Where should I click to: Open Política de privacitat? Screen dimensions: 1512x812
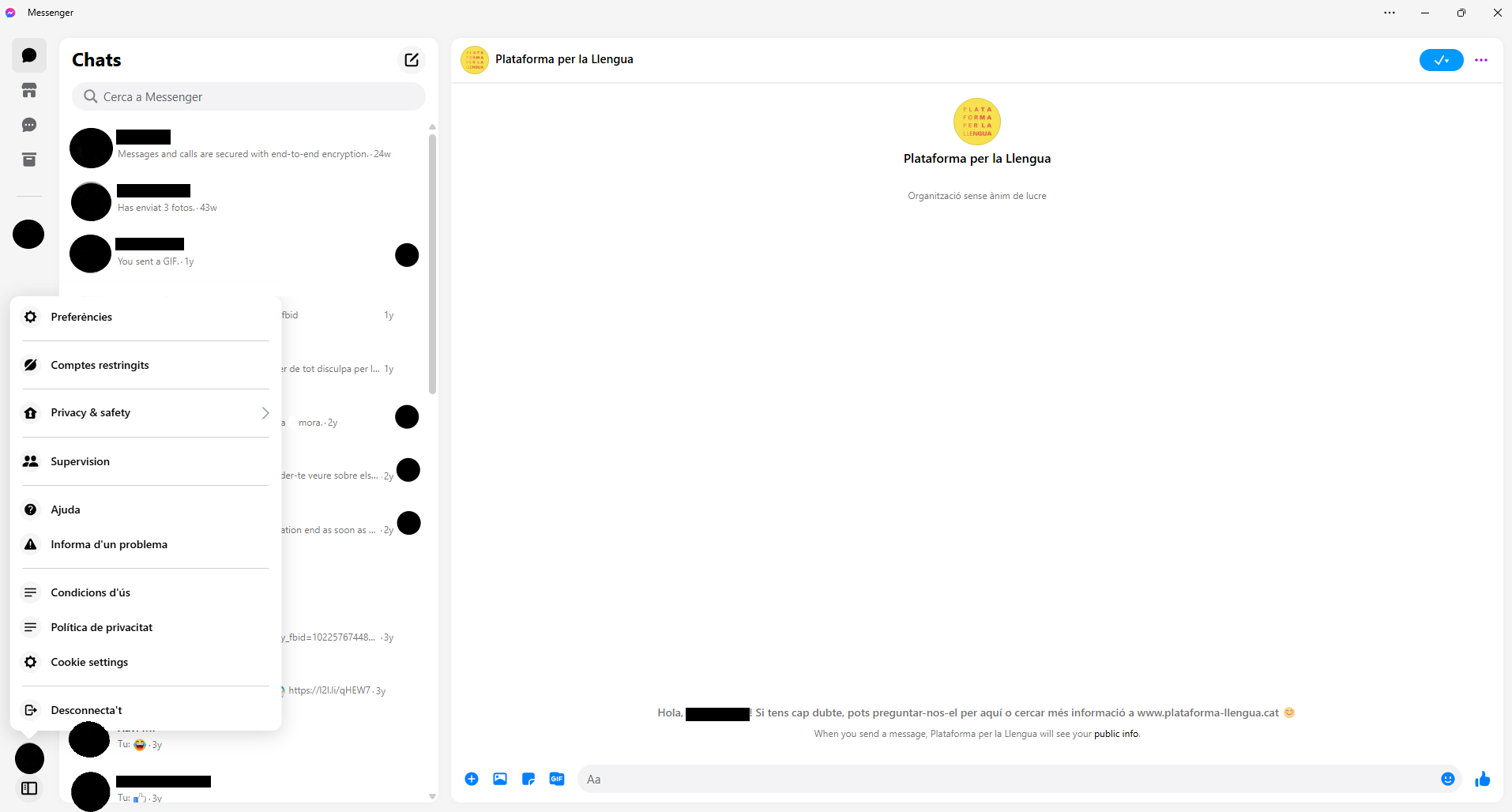tap(145, 627)
